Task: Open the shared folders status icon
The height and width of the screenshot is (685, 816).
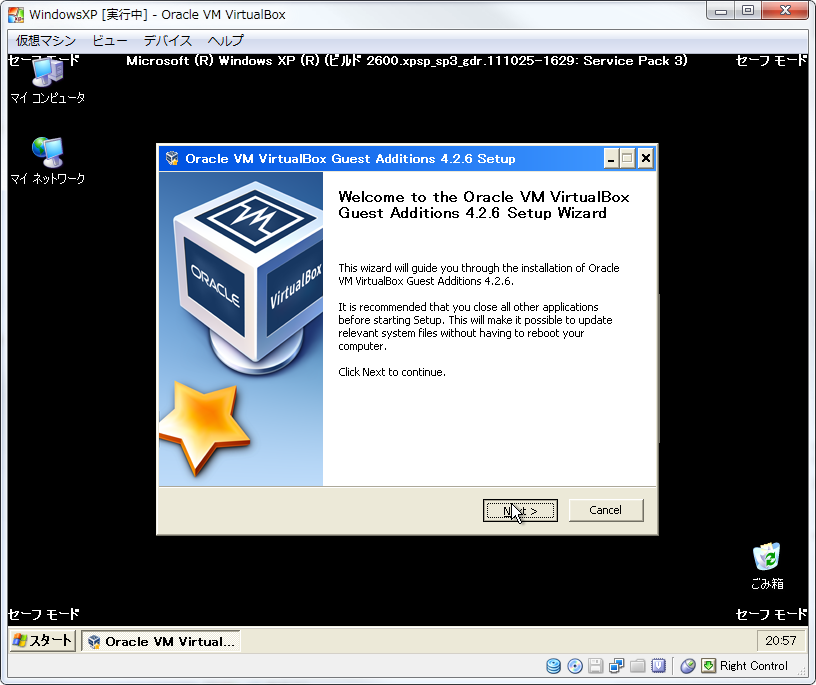Action: [x=638, y=666]
